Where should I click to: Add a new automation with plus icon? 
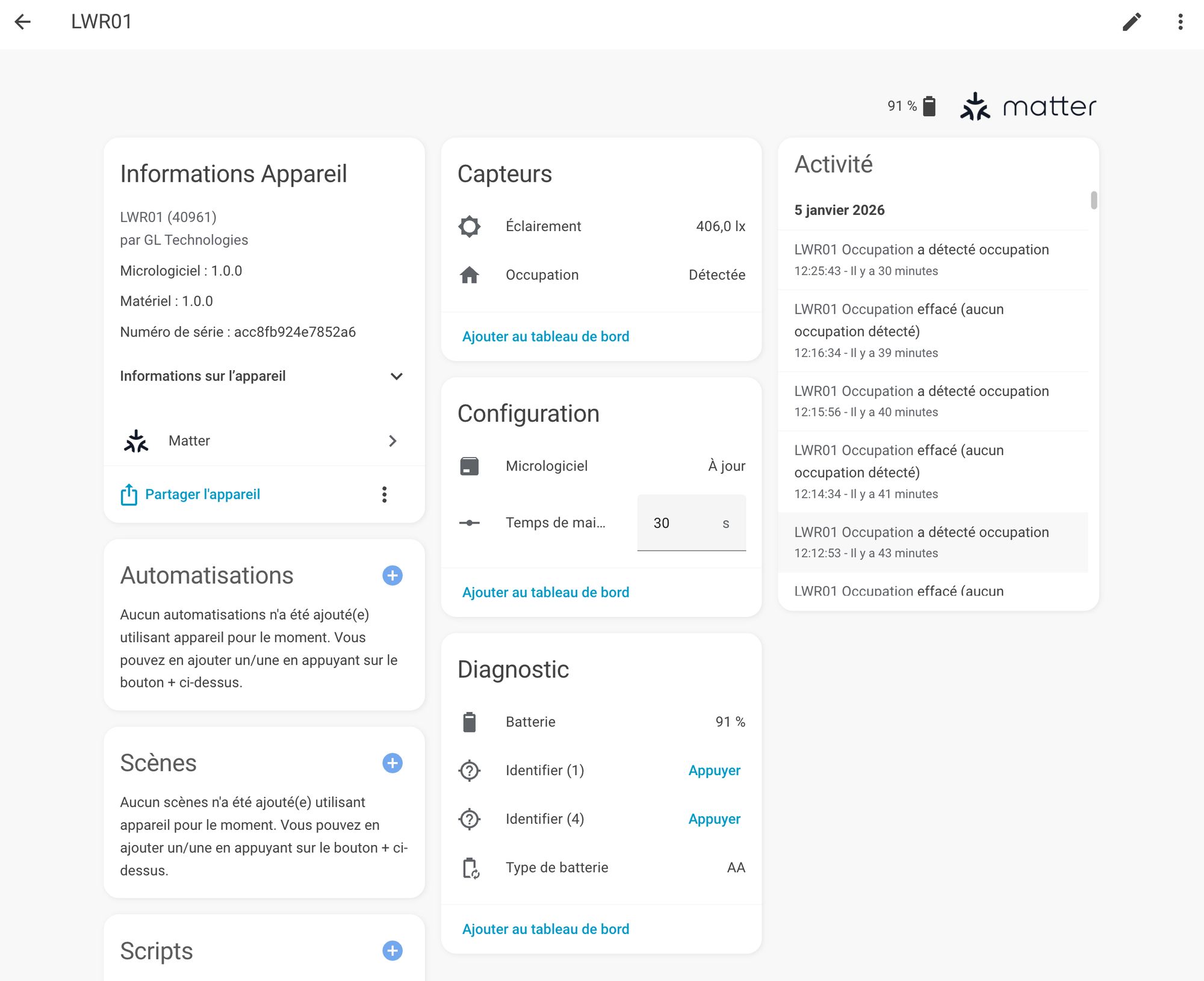[392, 575]
